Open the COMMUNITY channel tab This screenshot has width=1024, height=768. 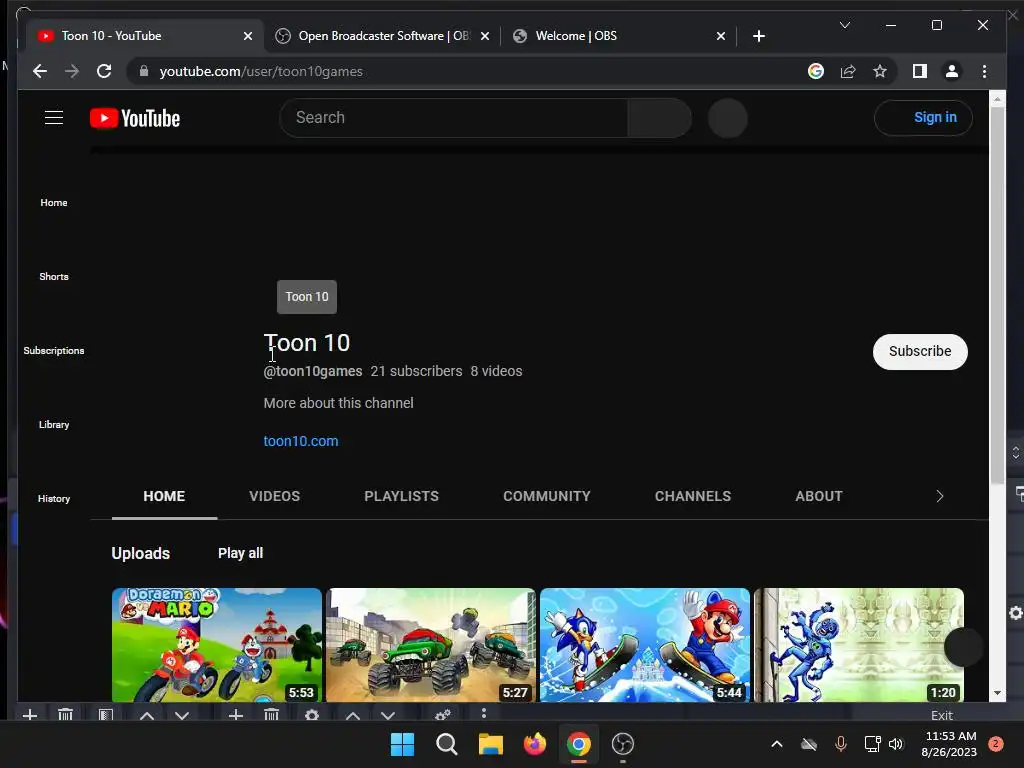click(x=547, y=496)
